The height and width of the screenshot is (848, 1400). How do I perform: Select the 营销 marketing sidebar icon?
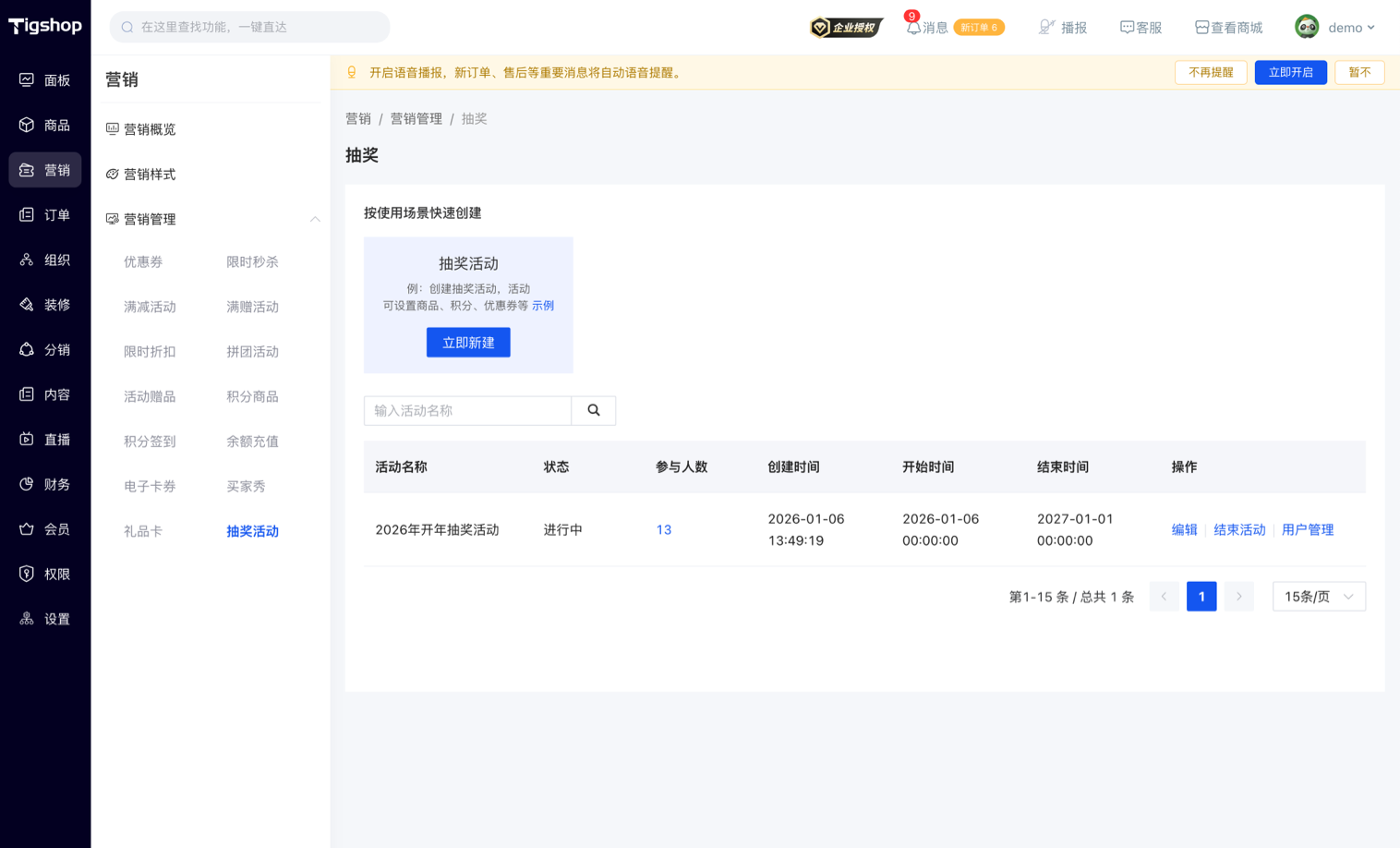coord(27,170)
